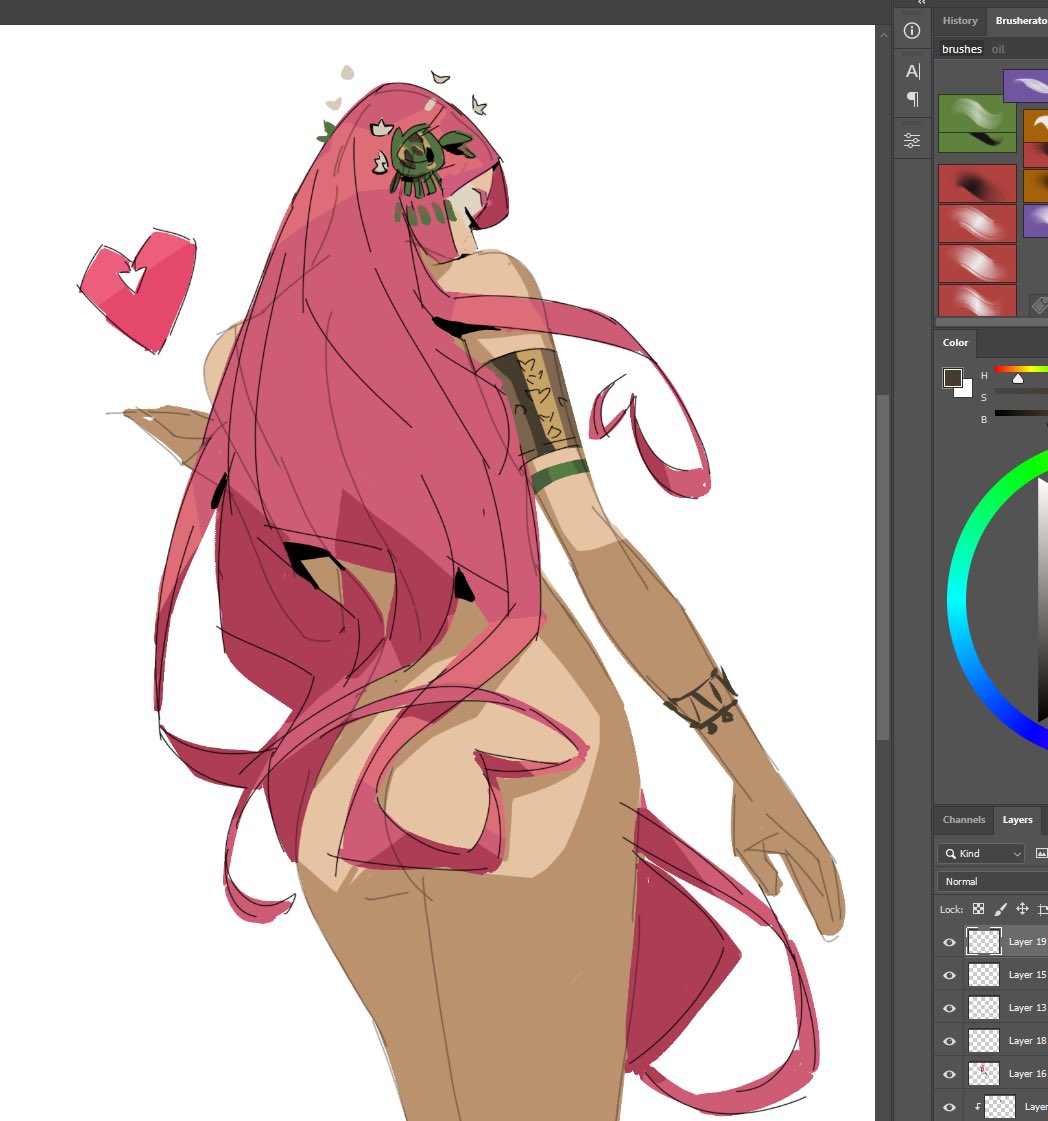The width and height of the screenshot is (1048, 1121).
Task: Click the Layer 16 name text
Action: point(1027,1073)
